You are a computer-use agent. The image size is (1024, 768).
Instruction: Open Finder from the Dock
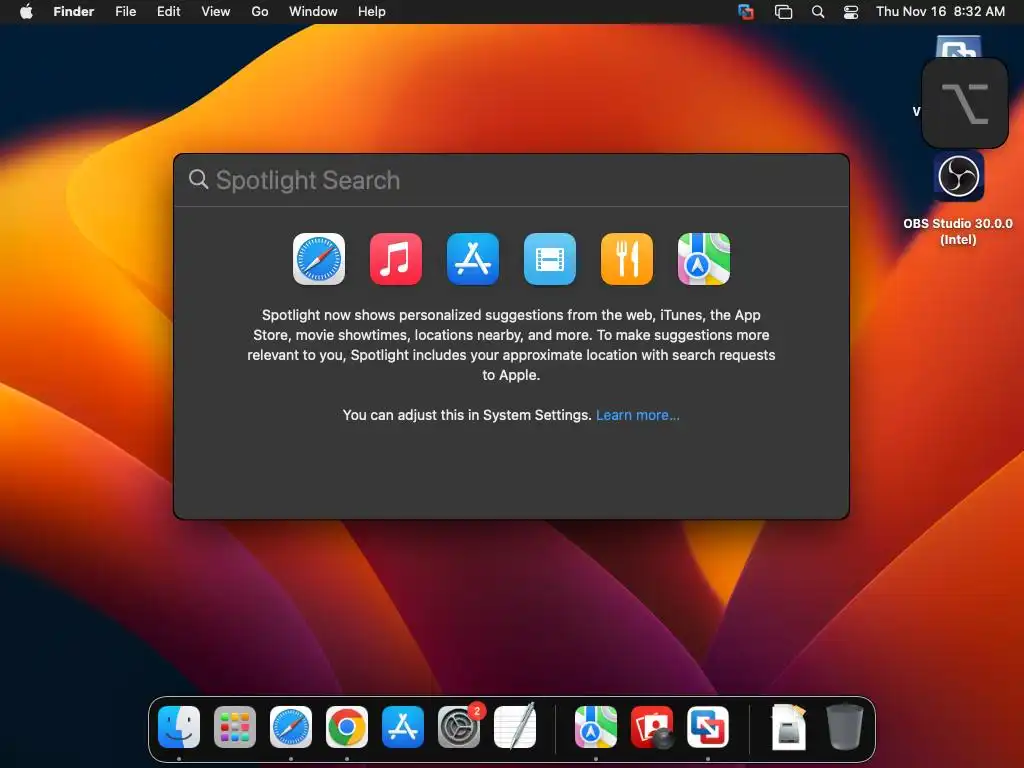pyautogui.click(x=179, y=727)
